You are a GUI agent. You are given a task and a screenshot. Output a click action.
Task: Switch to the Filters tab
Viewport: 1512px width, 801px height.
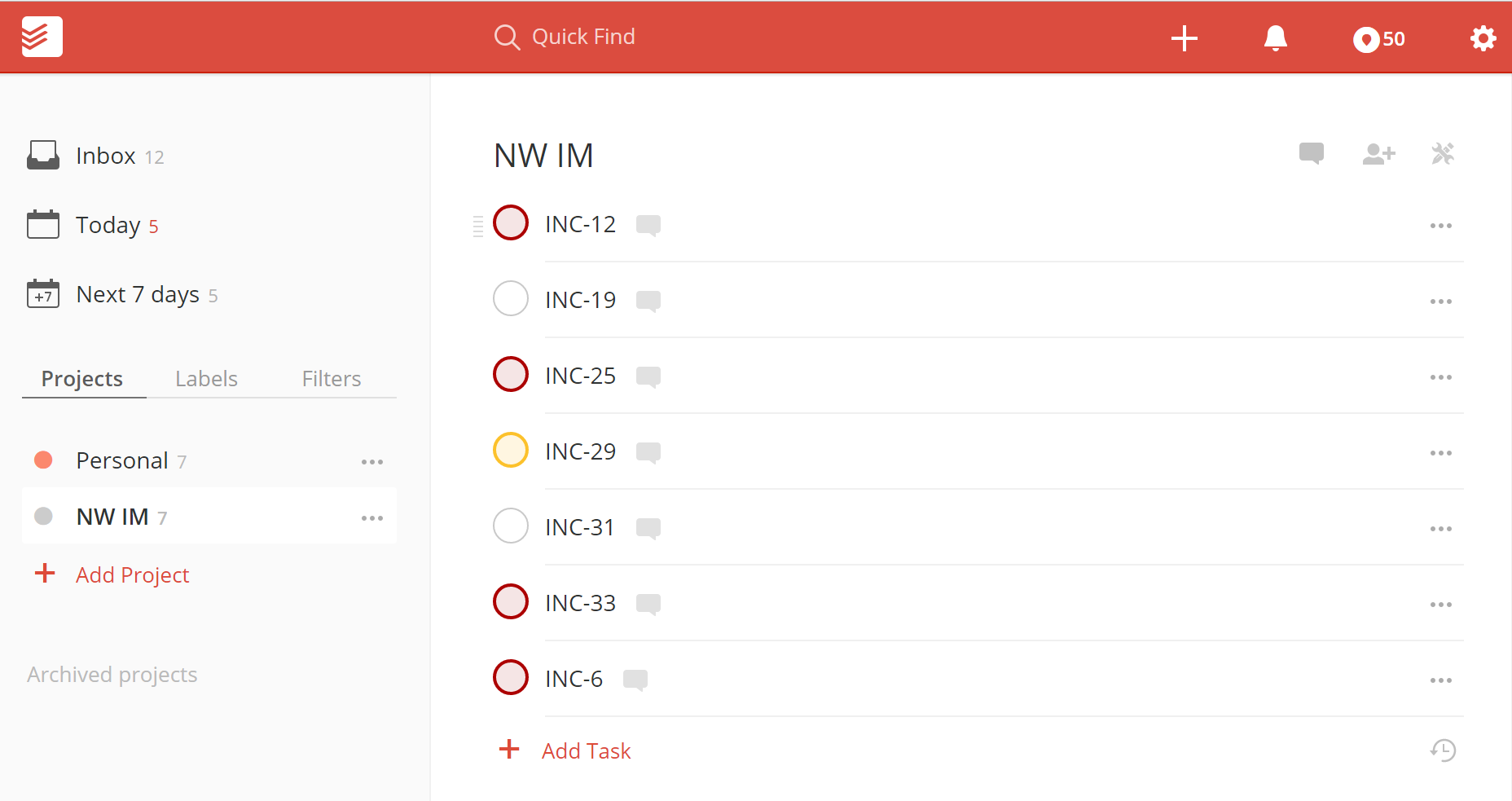(331, 379)
